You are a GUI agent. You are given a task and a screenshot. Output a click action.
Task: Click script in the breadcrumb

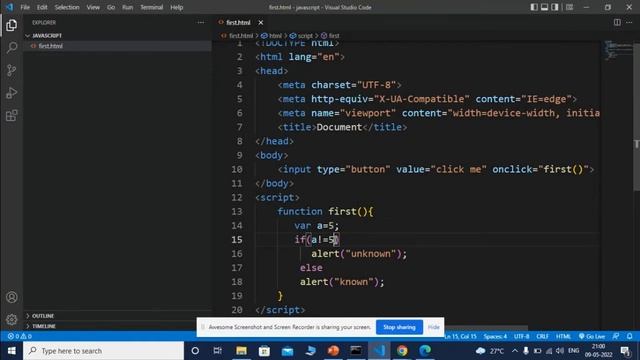(305, 36)
